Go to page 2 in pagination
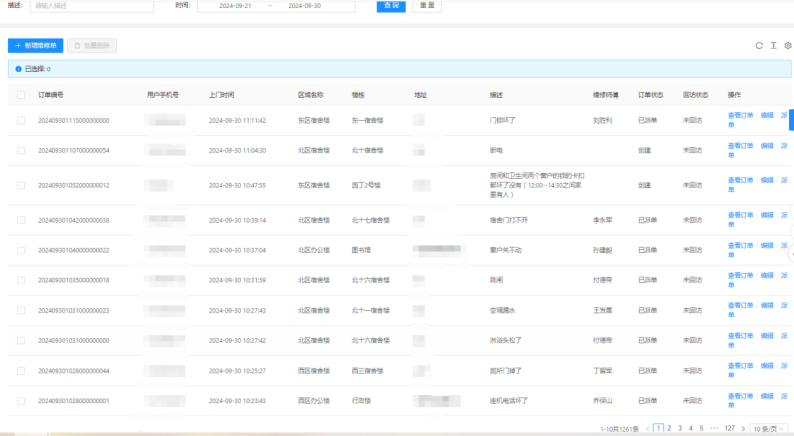794x436 pixels. 668,428
